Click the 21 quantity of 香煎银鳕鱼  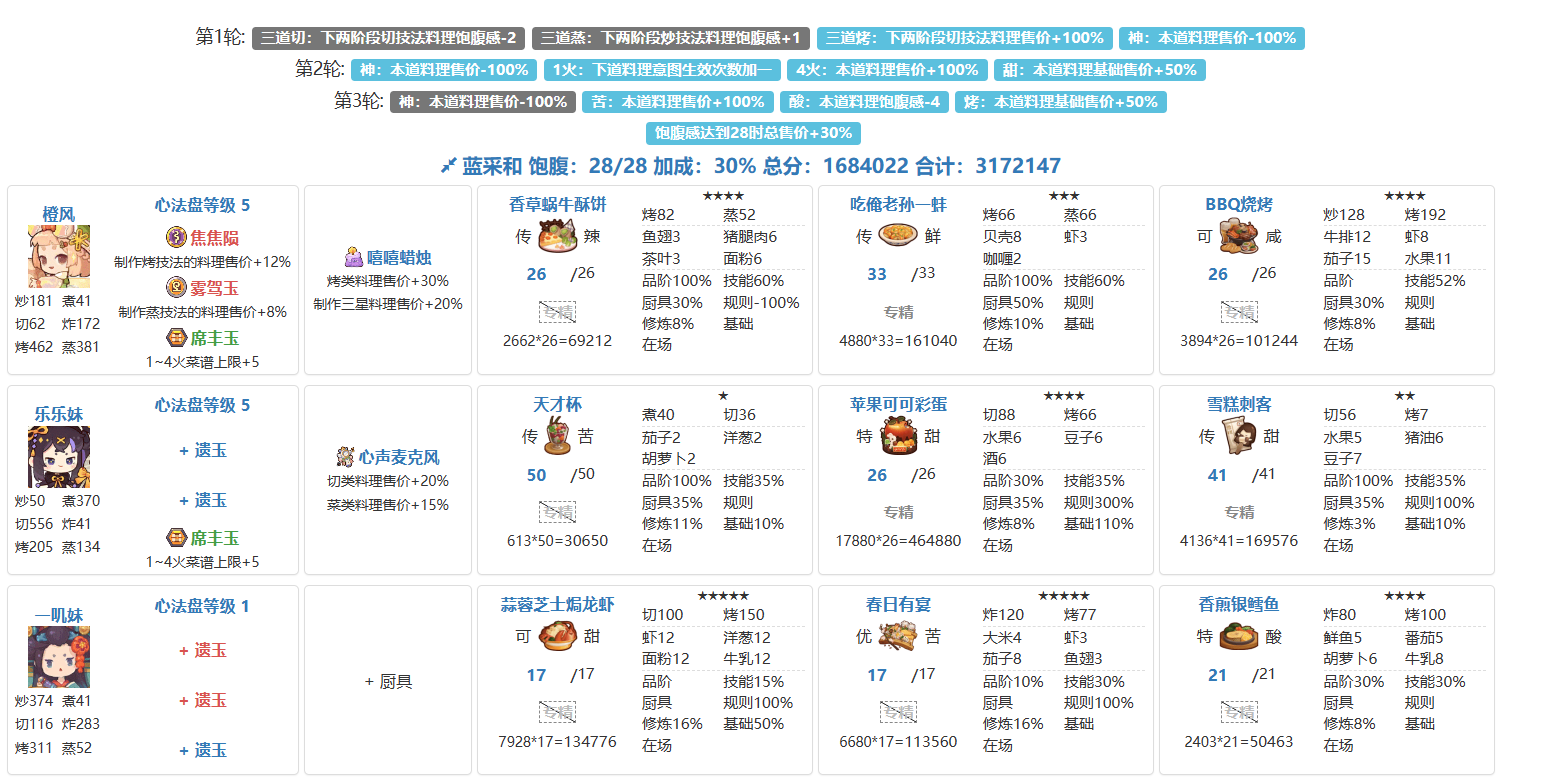(x=1217, y=675)
